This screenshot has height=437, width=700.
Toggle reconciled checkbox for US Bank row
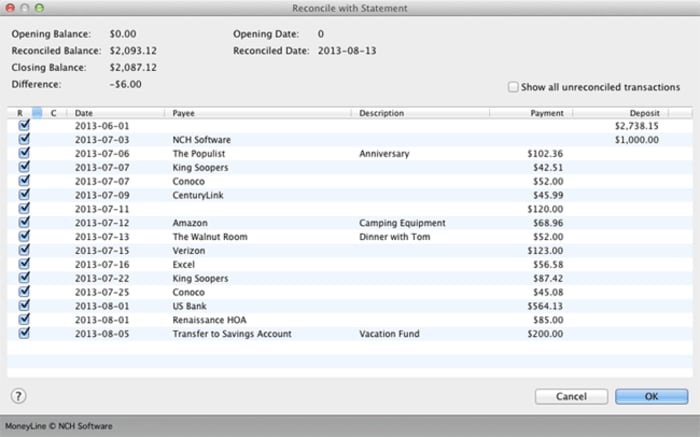(x=24, y=305)
